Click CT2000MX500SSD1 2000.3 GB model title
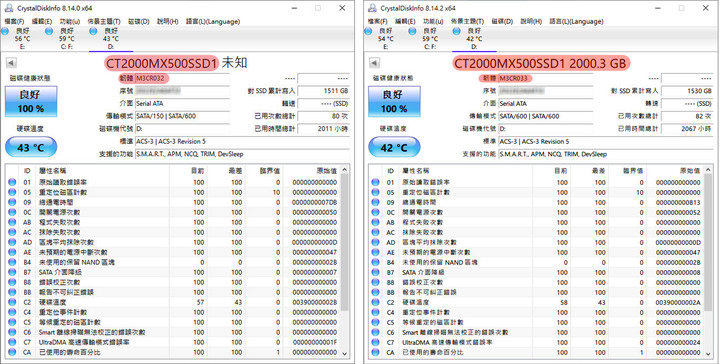This screenshot has width=720, height=364. pos(540,63)
